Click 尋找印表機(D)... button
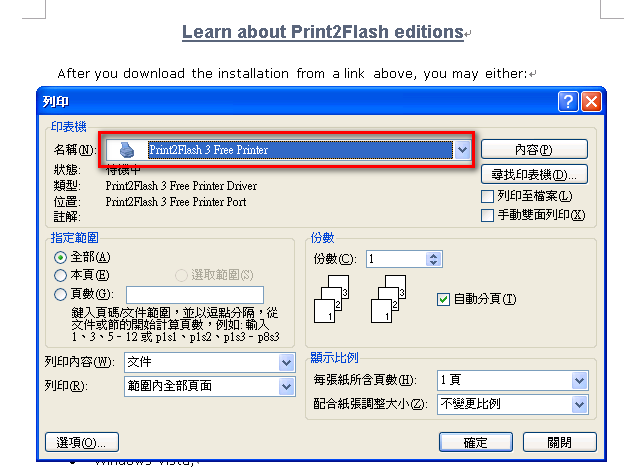 (534, 174)
